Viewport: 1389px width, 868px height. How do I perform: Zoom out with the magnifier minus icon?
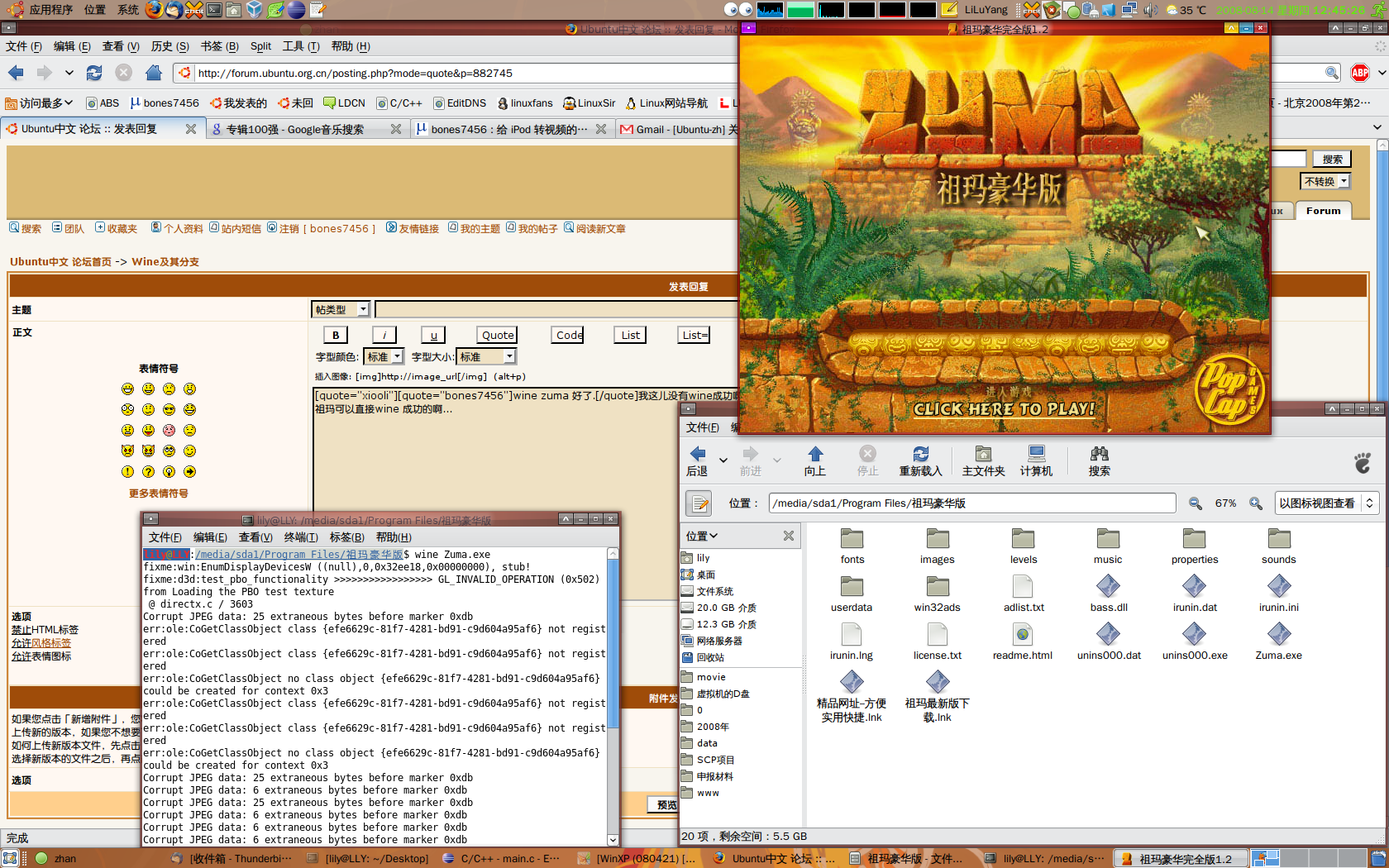pos(1196,503)
